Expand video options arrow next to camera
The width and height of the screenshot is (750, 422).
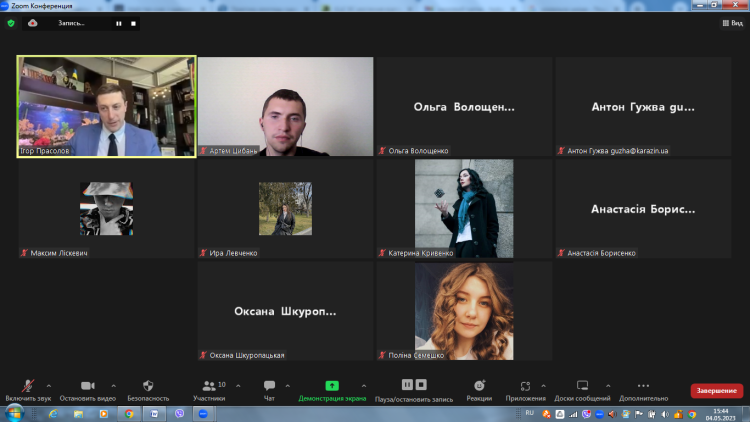pyautogui.click(x=113, y=385)
